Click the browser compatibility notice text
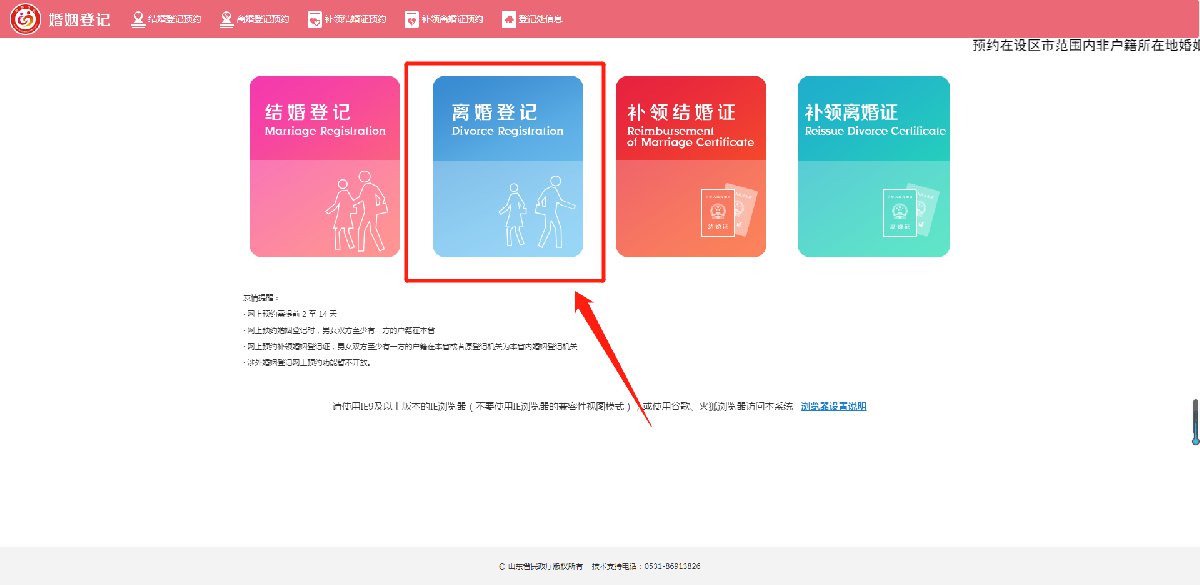Viewport: 1200px width, 585px height. (563, 406)
